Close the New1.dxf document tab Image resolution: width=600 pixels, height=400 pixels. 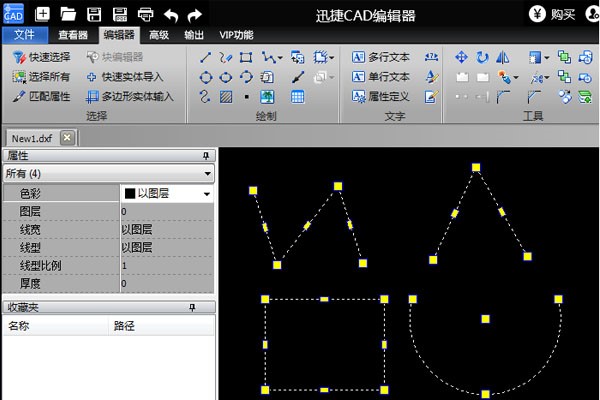point(66,137)
